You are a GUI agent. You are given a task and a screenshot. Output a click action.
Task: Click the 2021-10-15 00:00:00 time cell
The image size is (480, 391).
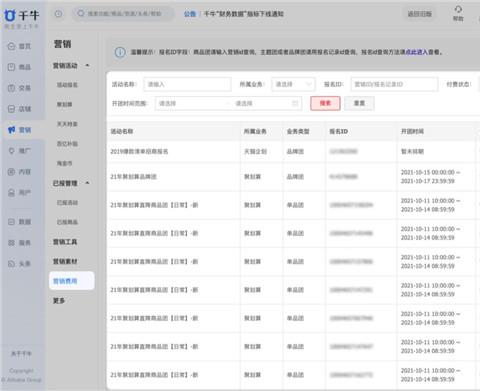pyautogui.click(x=430, y=177)
